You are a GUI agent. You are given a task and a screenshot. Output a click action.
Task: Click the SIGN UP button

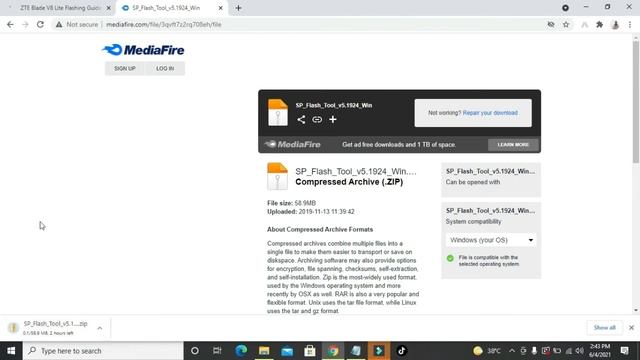125,69
